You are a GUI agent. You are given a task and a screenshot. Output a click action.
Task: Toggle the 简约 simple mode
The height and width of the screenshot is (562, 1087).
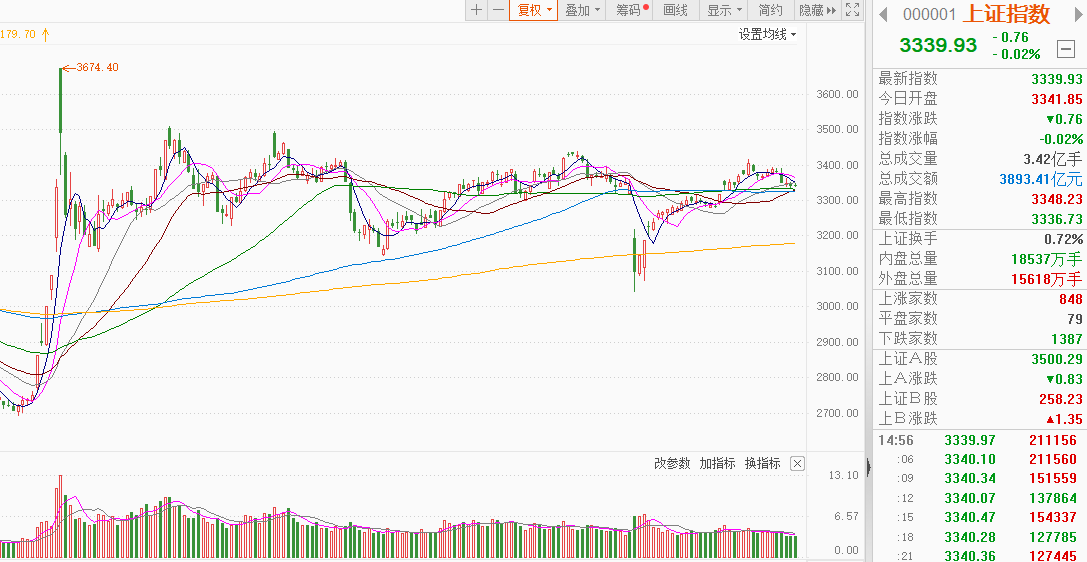tap(770, 10)
